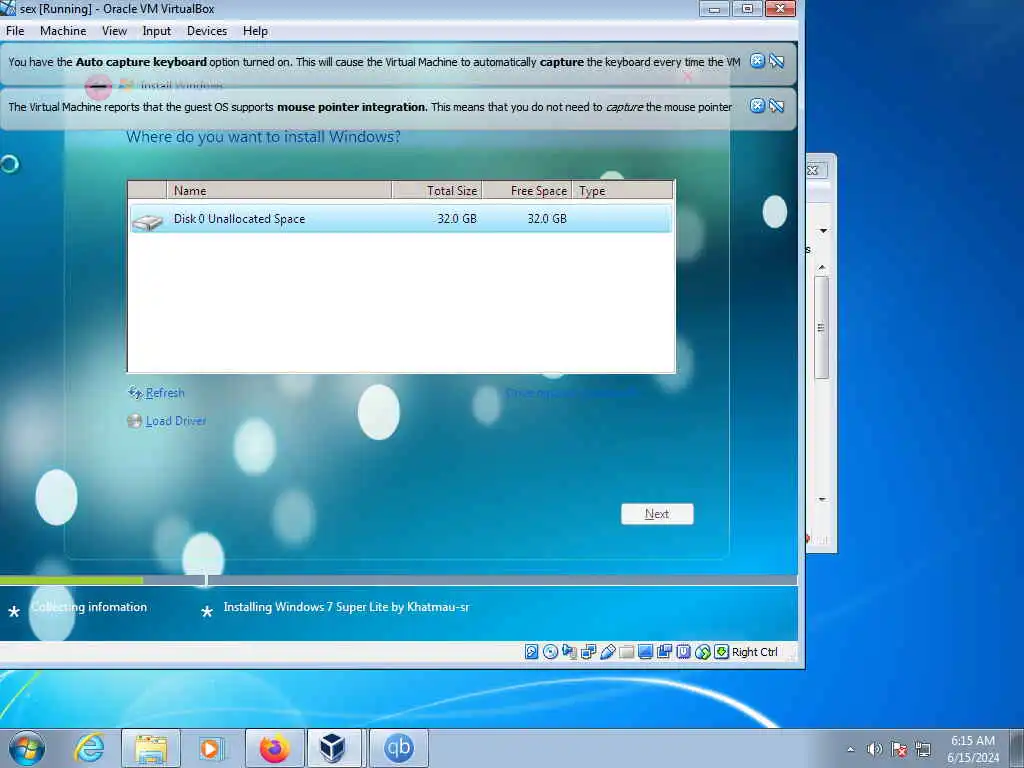Select Disk 0 Unallocated Space row

(401, 219)
